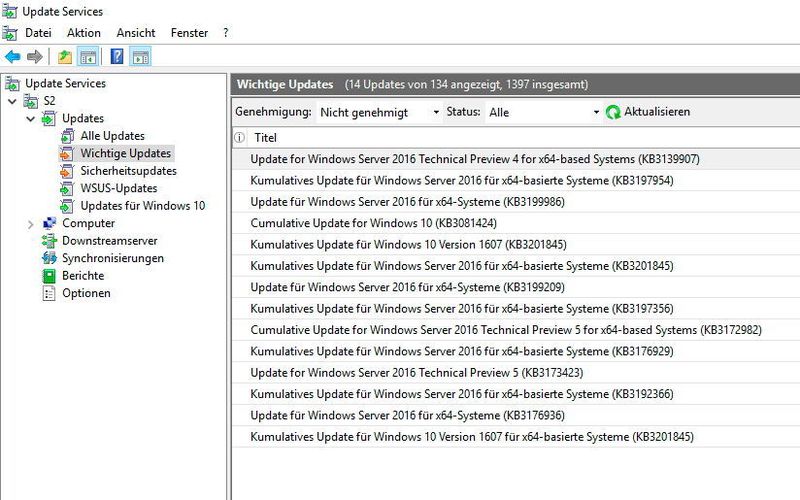Viewport: 800px width, 500px height.
Task: Expand the Computer tree node
Action: [x=31, y=224]
